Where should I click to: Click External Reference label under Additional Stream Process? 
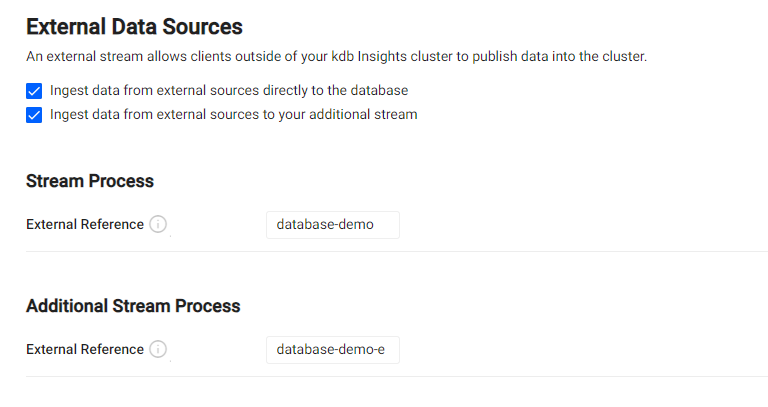coord(85,349)
